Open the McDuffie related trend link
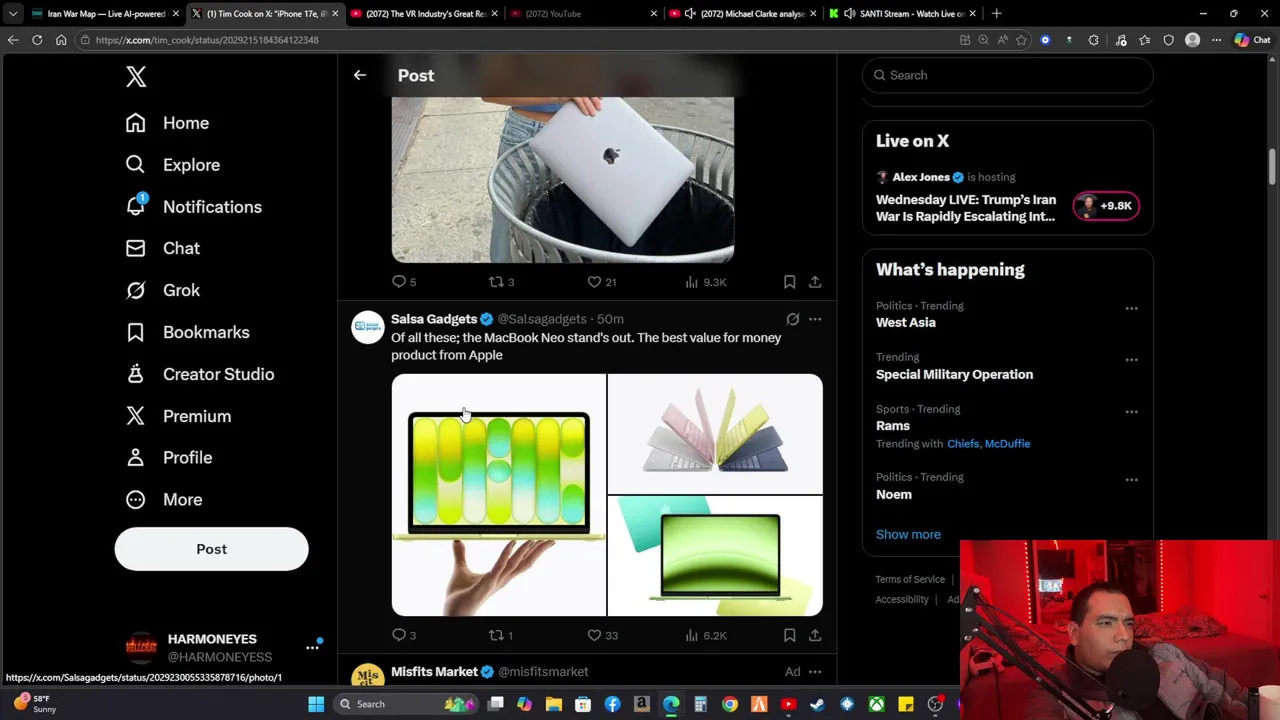The width and height of the screenshot is (1280, 720). 1007,444
